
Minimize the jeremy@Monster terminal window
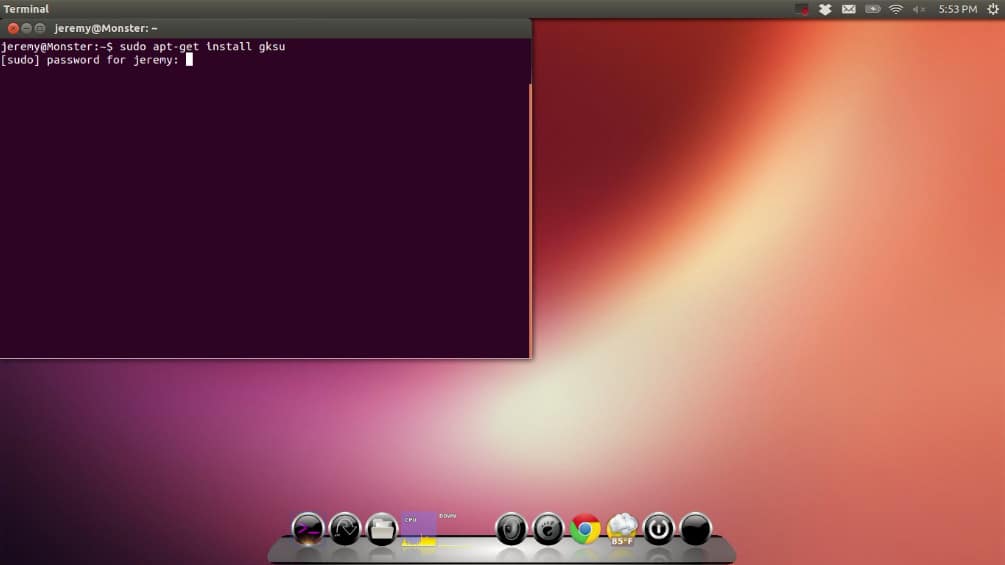(x=26, y=28)
